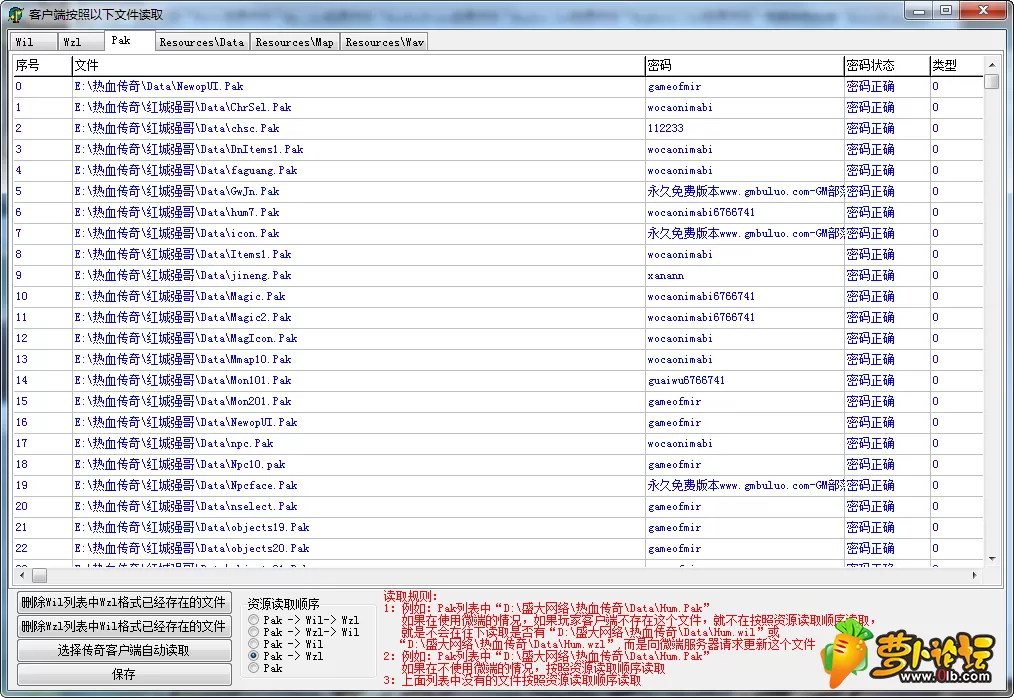This screenshot has height=698, width=1014.
Task: Click the application icon in the title bar
Action: [x=16, y=14]
